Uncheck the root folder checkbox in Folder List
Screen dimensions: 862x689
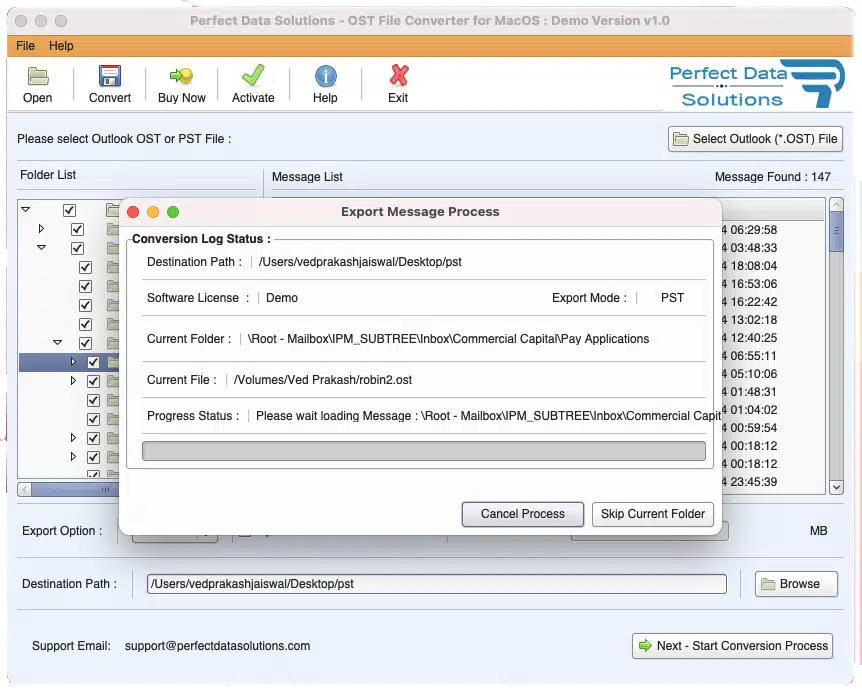click(69, 210)
